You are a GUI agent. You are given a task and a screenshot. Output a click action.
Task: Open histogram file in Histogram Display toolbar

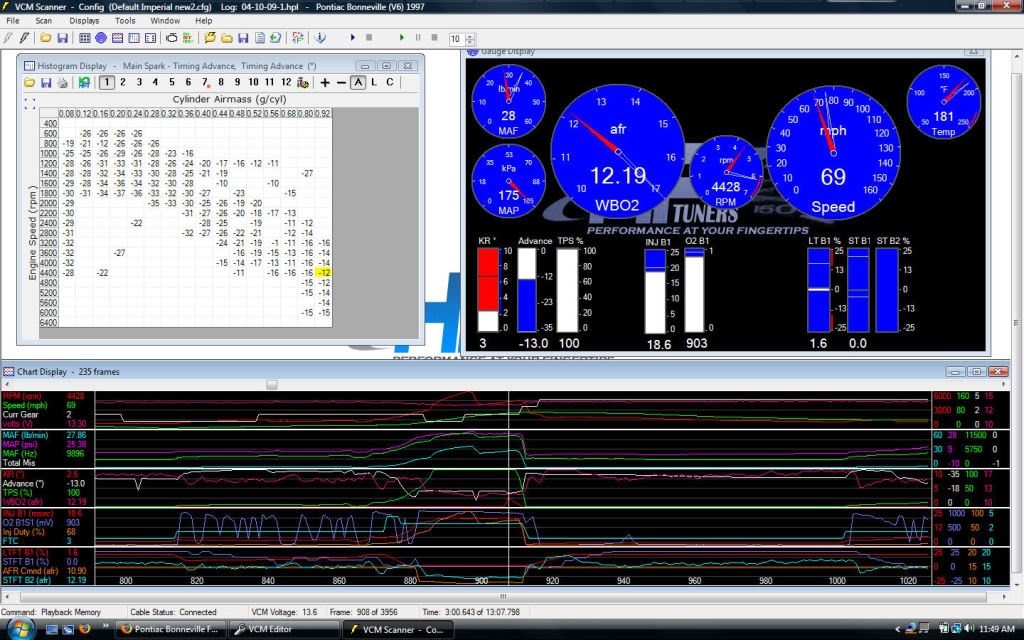(29, 82)
